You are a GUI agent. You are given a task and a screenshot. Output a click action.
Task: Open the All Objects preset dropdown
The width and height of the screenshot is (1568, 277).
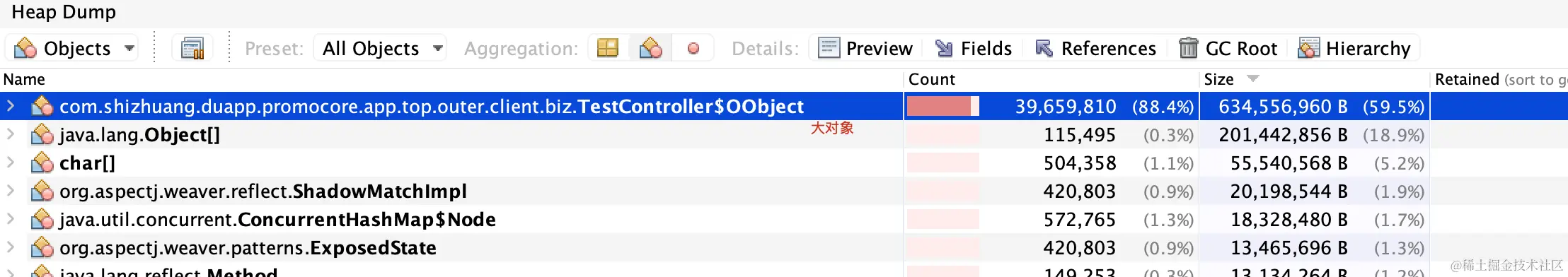(381, 48)
